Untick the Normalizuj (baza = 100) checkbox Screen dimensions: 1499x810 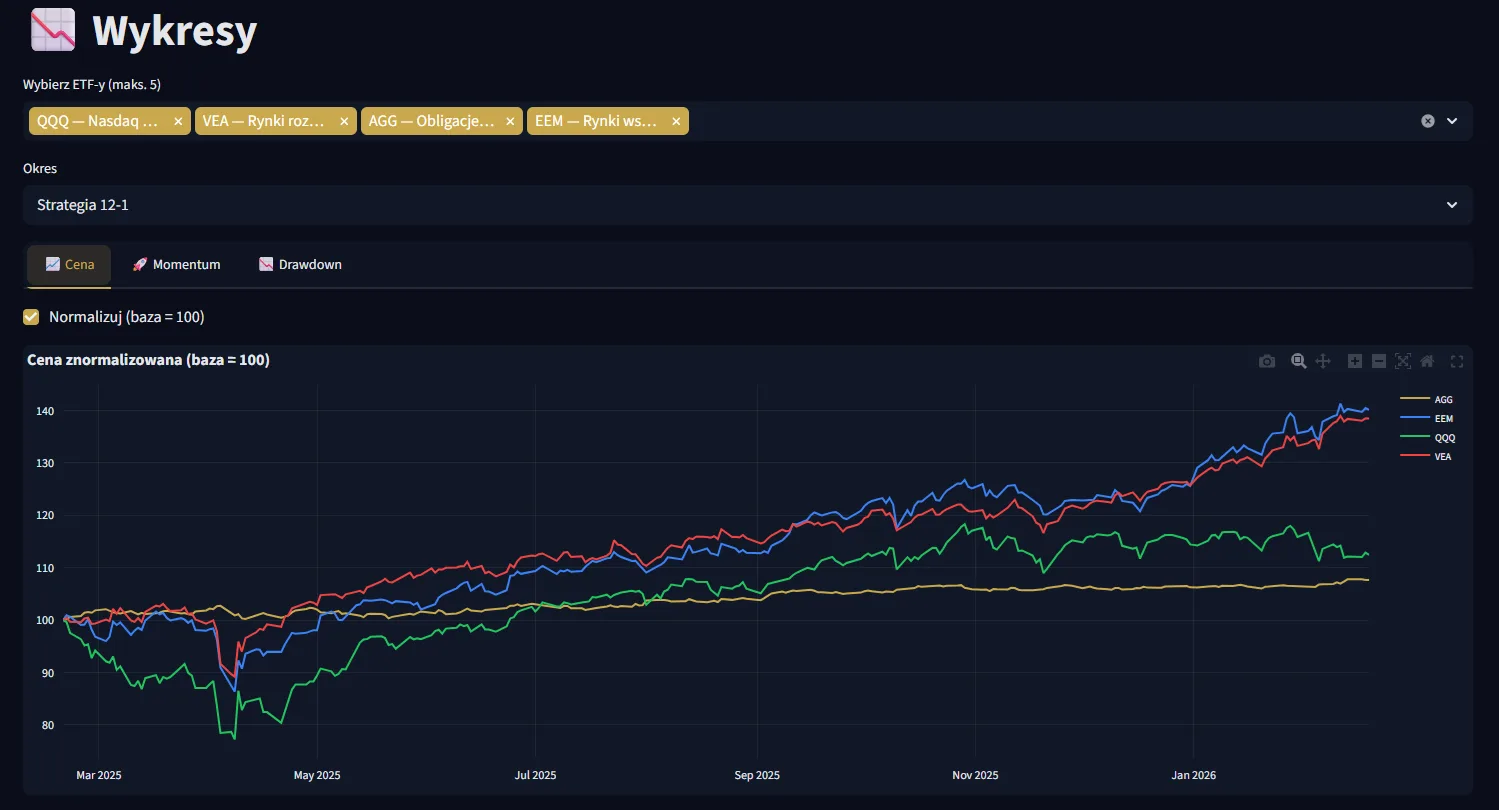pos(31,317)
